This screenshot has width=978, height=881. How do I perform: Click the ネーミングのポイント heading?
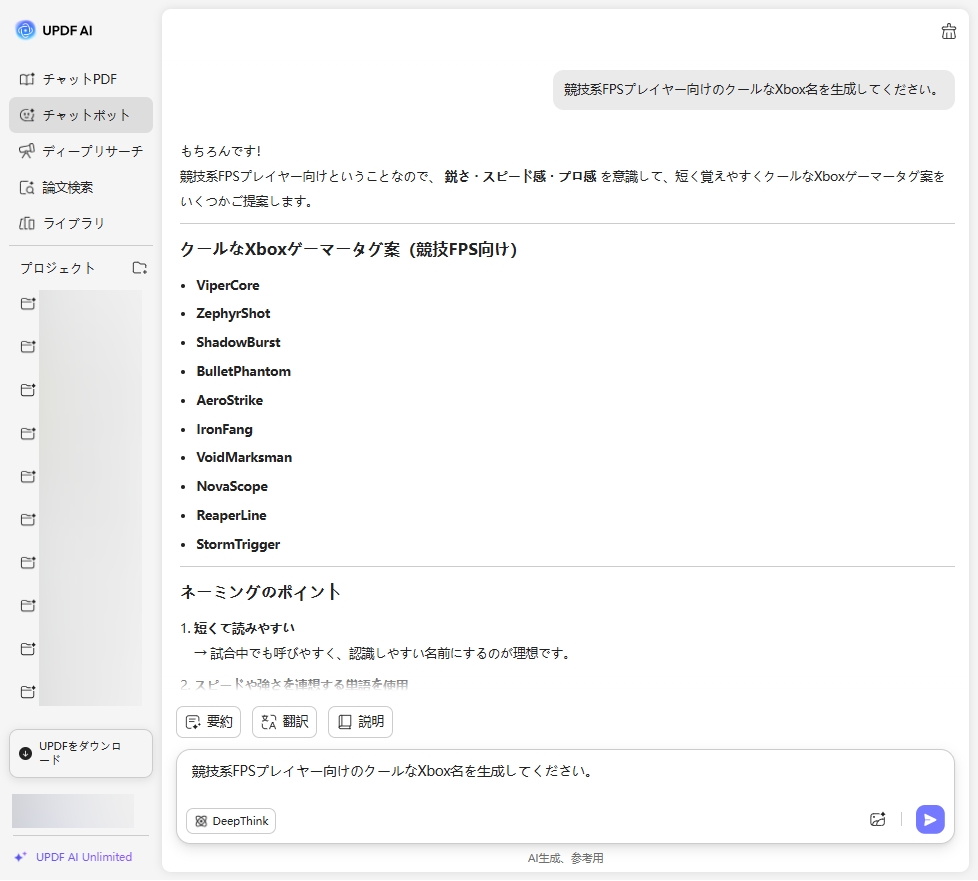click(x=260, y=592)
